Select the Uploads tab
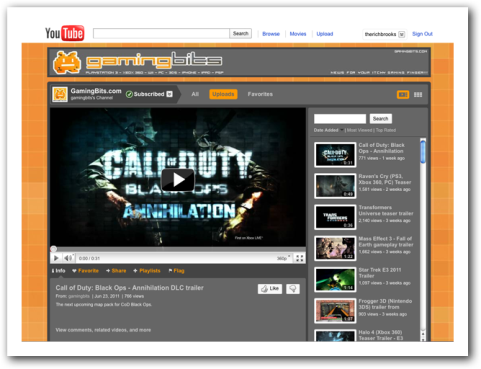Image resolution: width=481 pixels, height=369 pixels. click(x=223, y=94)
